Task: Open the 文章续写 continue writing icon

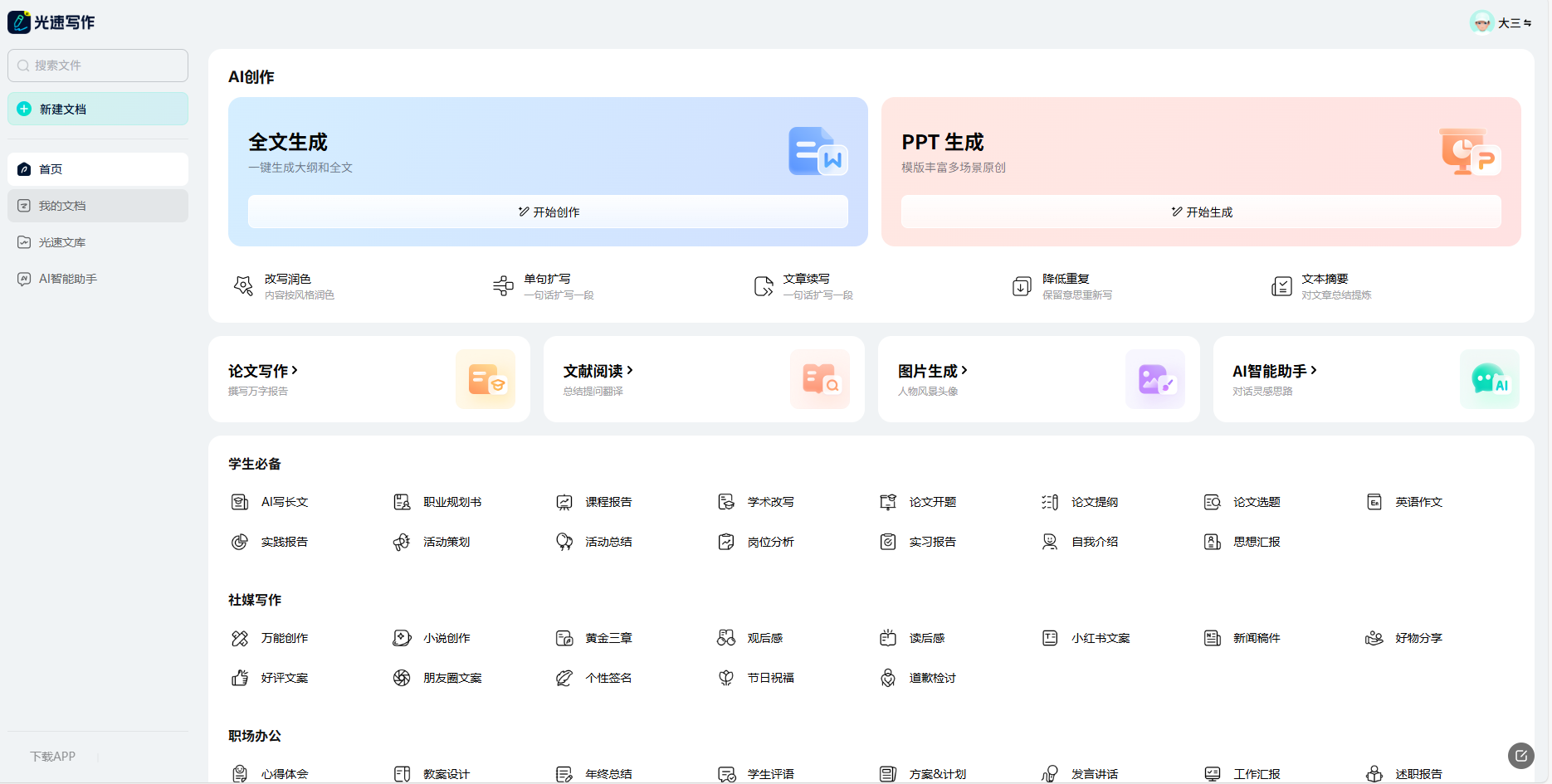Action: [763, 286]
